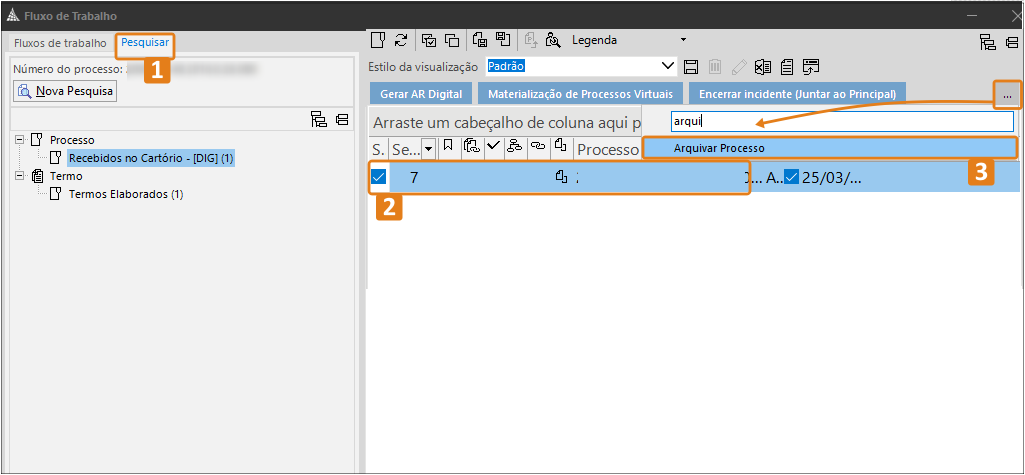The image size is (1025, 475).
Task: Click the checkmark column header
Action: tap(493, 146)
